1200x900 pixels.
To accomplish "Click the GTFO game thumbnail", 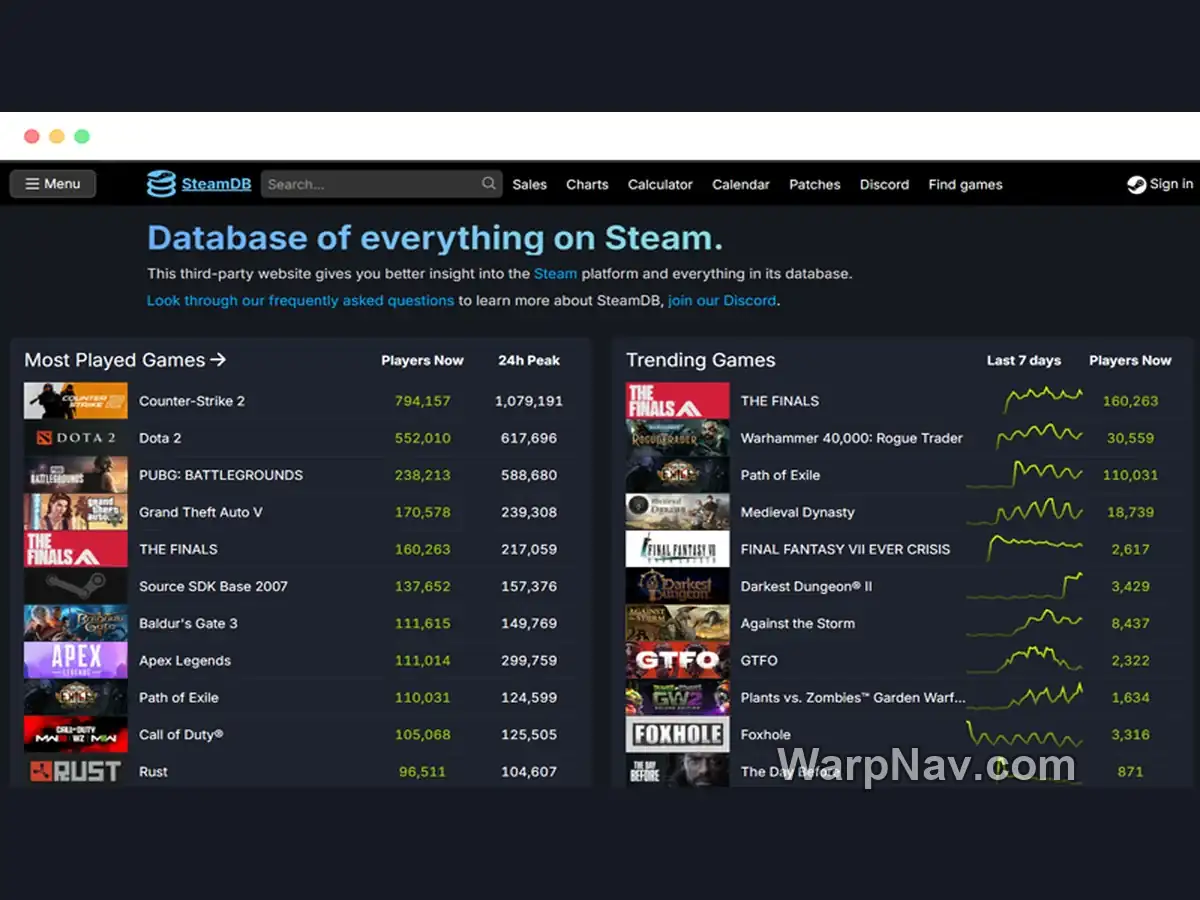I will click(678, 660).
